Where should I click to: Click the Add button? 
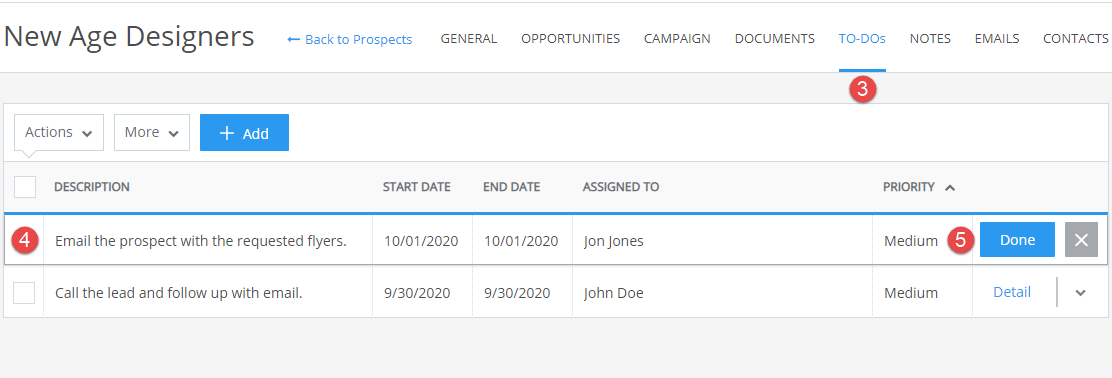(244, 133)
